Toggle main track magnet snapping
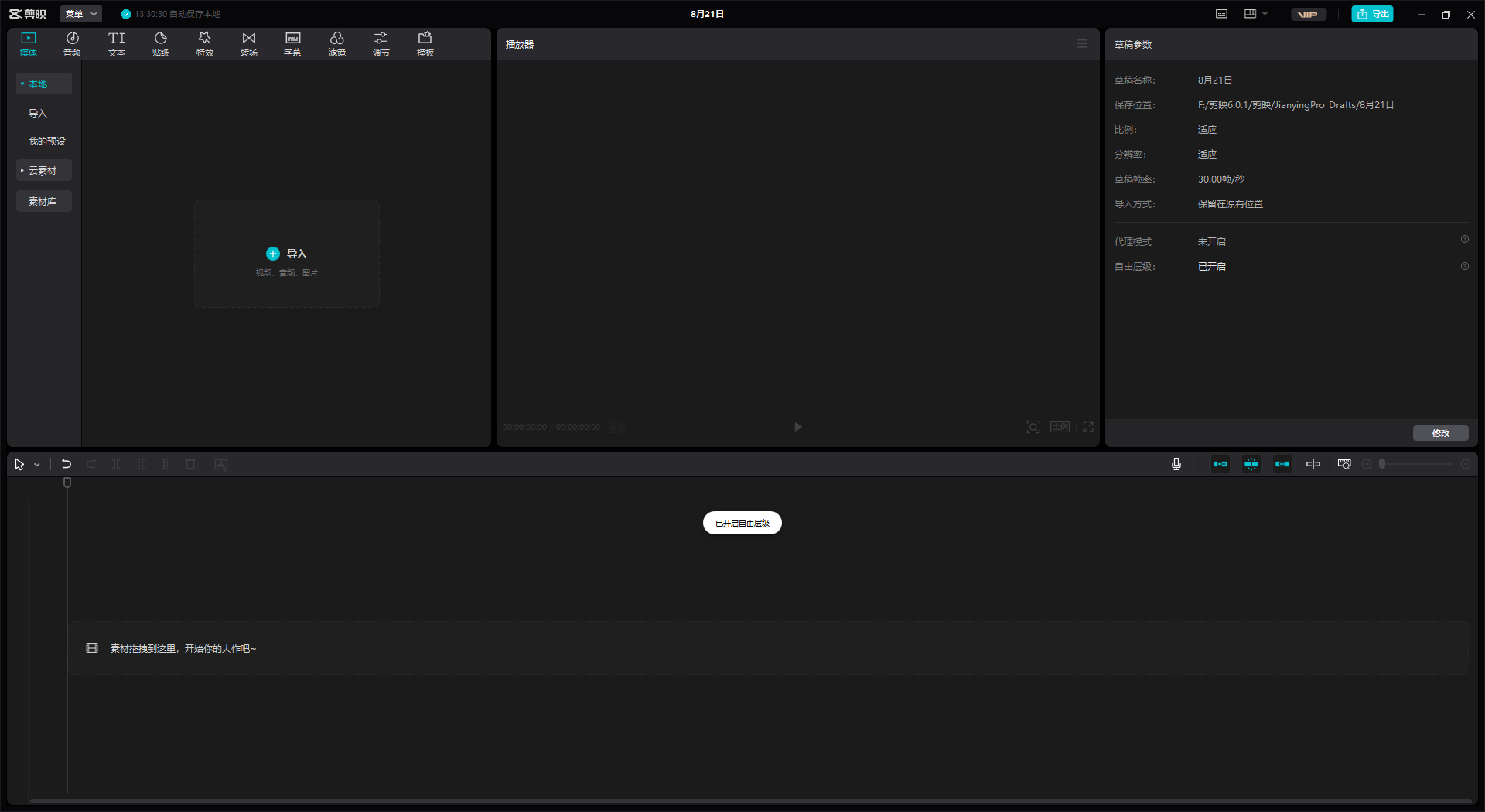Image resolution: width=1485 pixels, height=812 pixels. (x=1220, y=464)
